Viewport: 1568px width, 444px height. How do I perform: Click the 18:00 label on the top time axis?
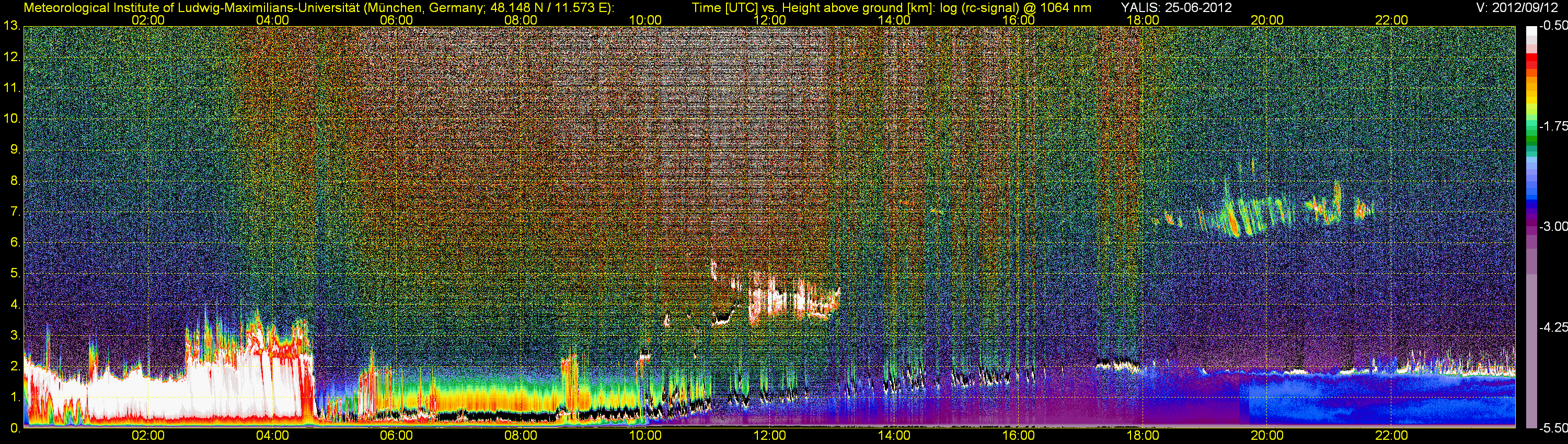point(1143,20)
